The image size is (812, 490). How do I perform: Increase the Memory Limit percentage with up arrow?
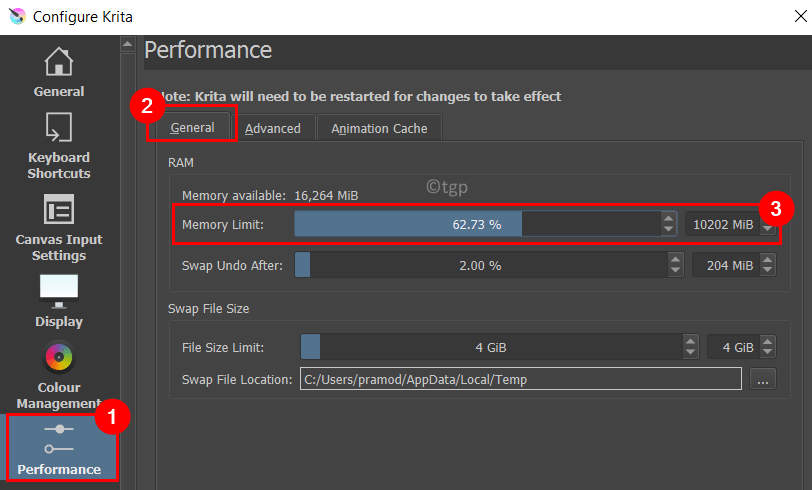[x=669, y=218]
